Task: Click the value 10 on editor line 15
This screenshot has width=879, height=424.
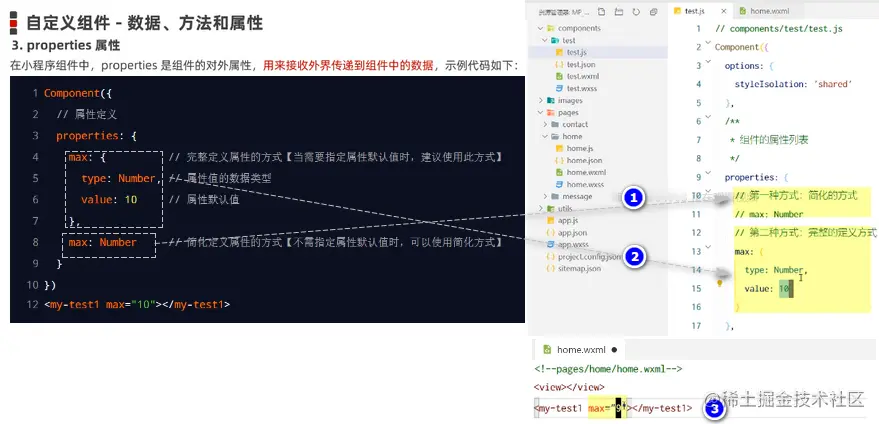Action: (784, 289)
